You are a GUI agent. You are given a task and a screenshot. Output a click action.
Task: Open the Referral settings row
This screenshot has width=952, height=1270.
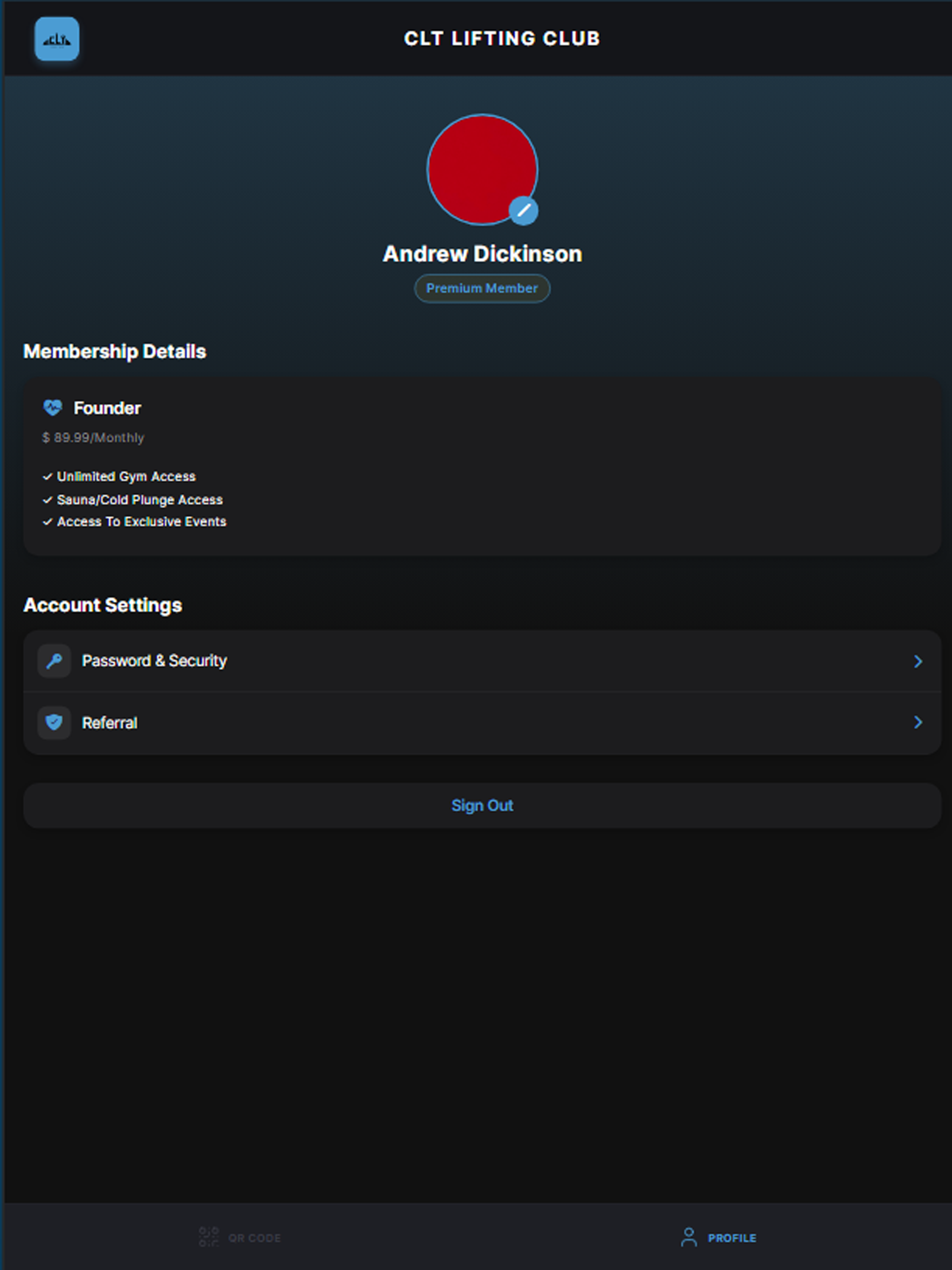click(482, 723)
